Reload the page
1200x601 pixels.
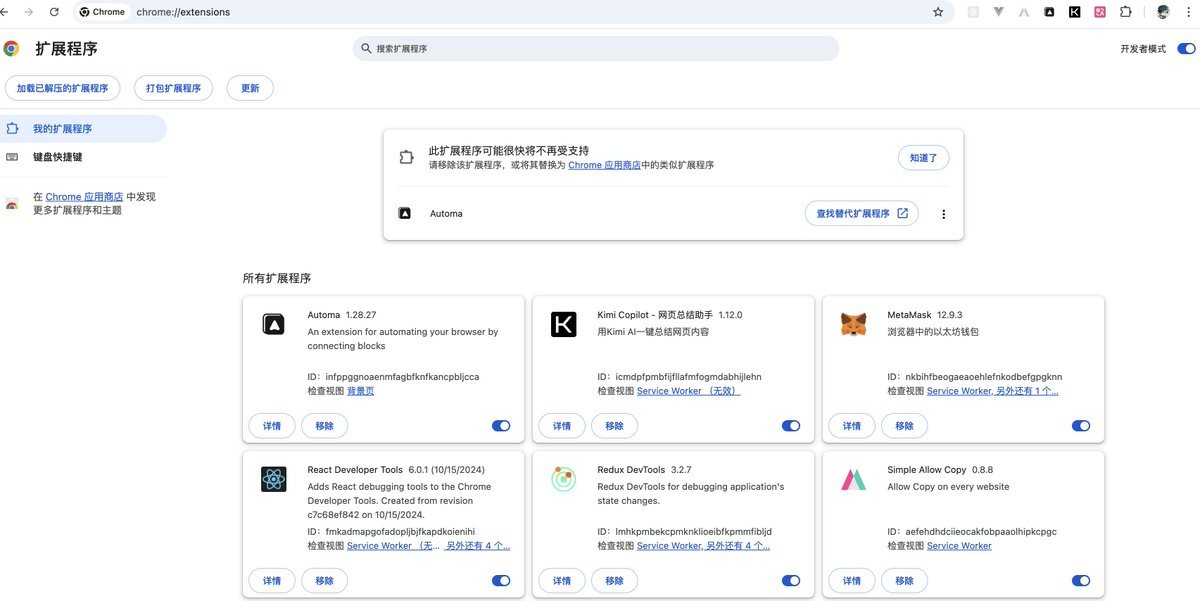tap(54, 12)
